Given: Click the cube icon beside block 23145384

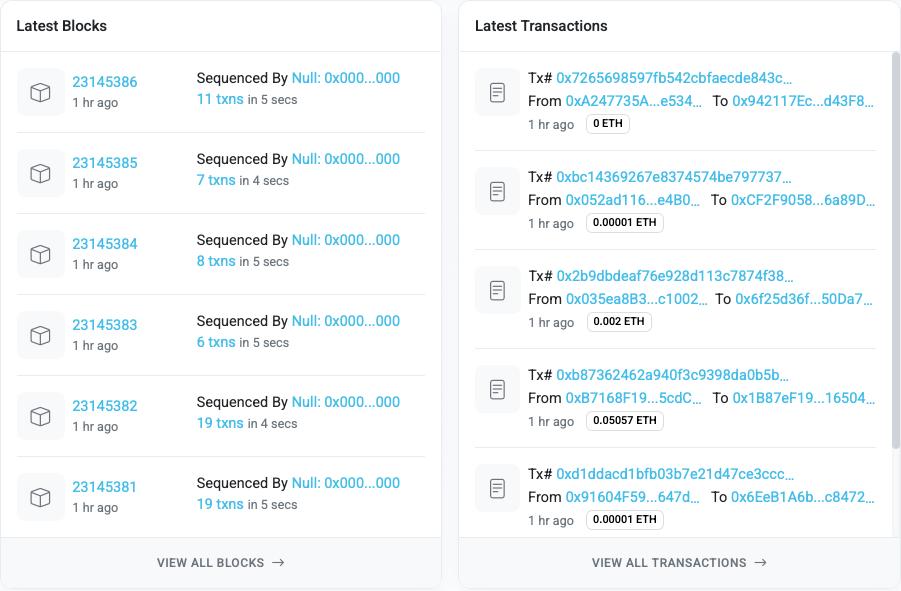Looking at the screenshot, I should [x=40, y=254].
